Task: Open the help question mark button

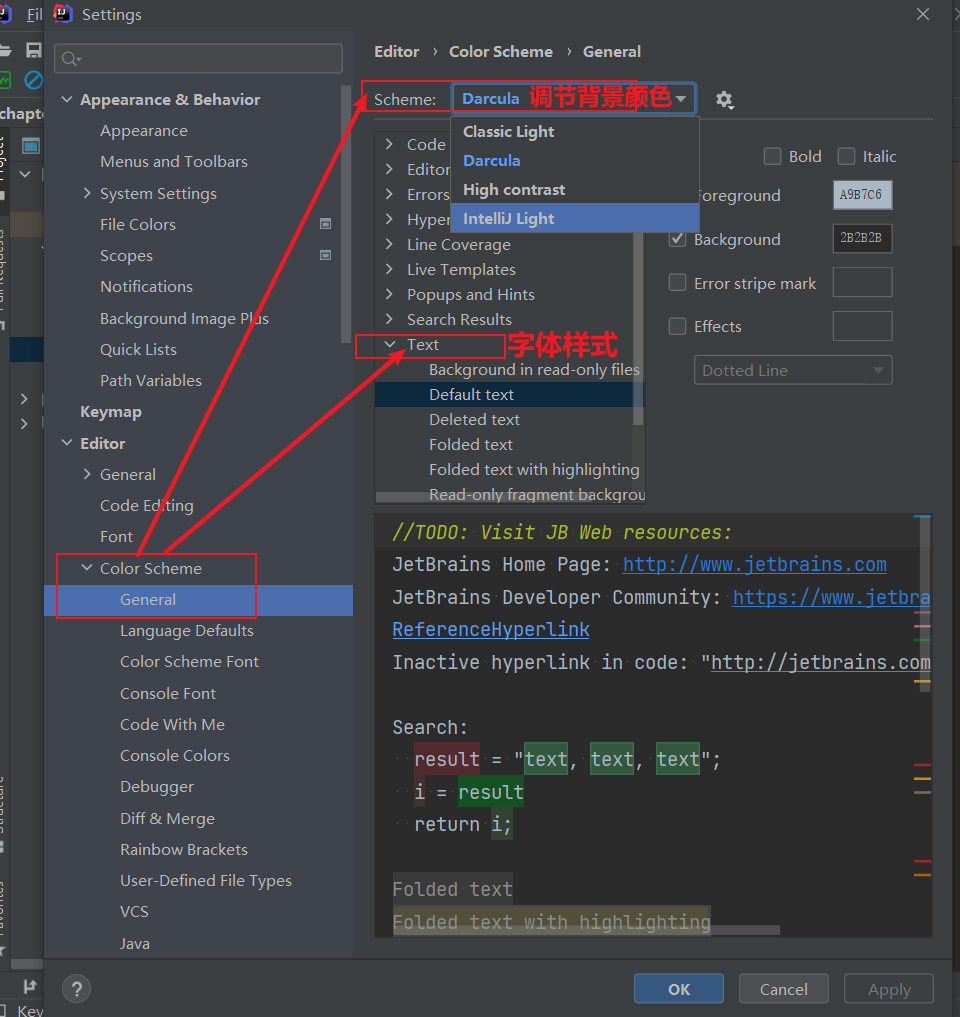Action: [x=77, y=989]
